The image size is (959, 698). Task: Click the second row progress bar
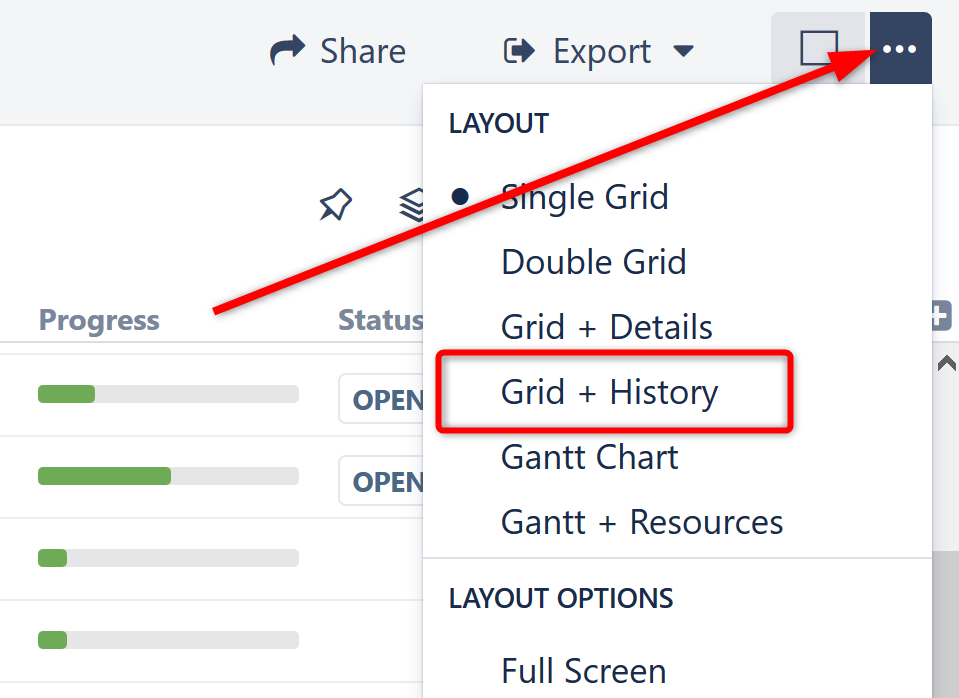(168, 476)
